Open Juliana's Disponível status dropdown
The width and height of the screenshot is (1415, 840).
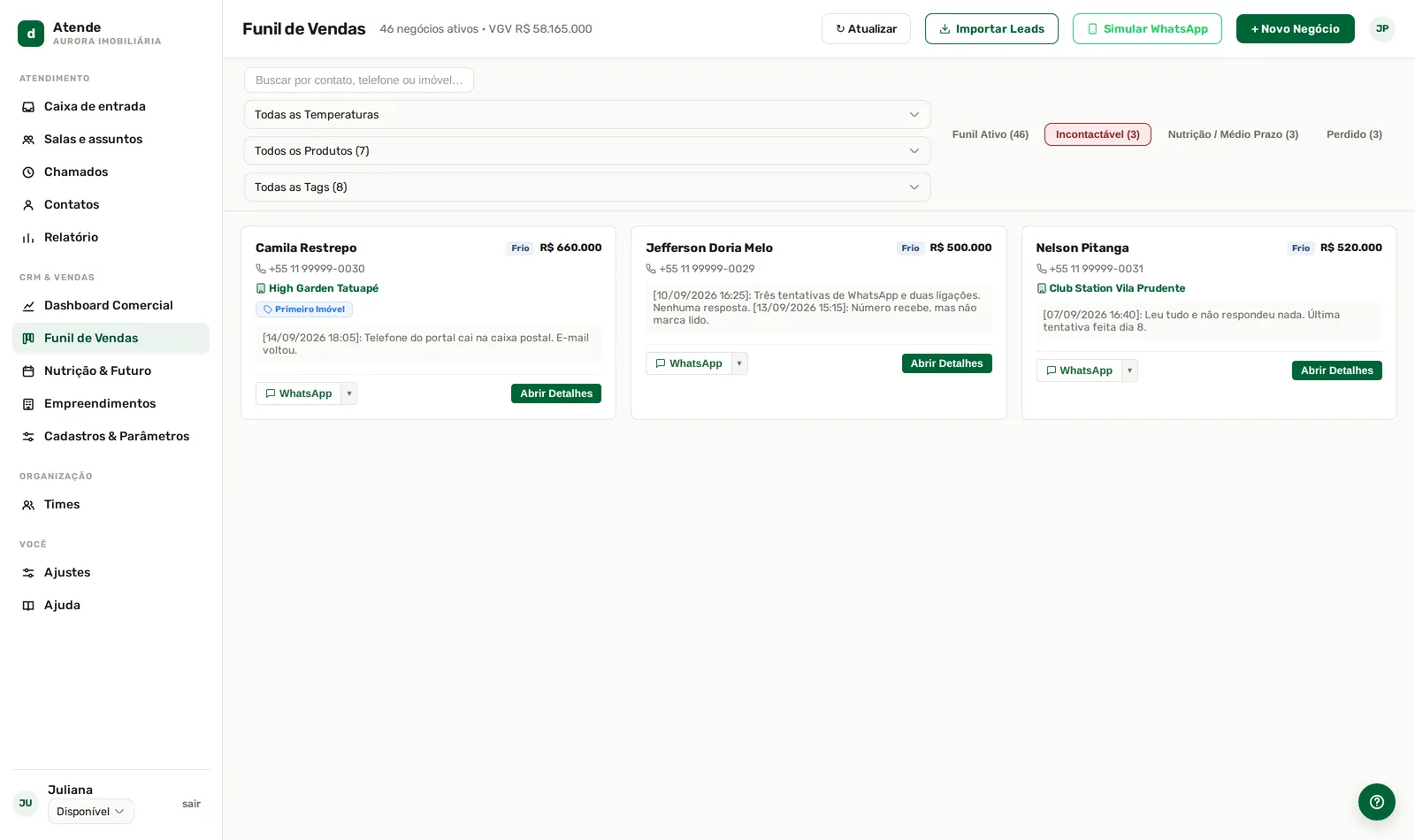point(91,812)
